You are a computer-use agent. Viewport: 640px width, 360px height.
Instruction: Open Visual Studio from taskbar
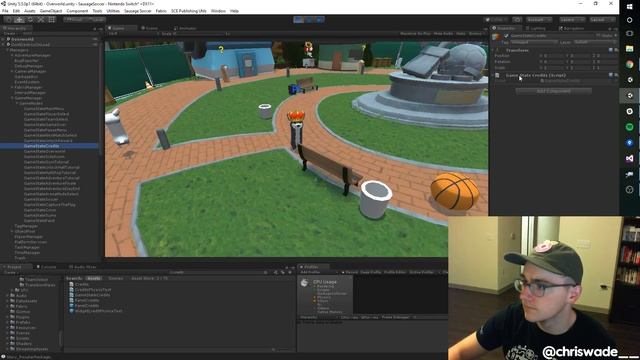tap(629, 158)
